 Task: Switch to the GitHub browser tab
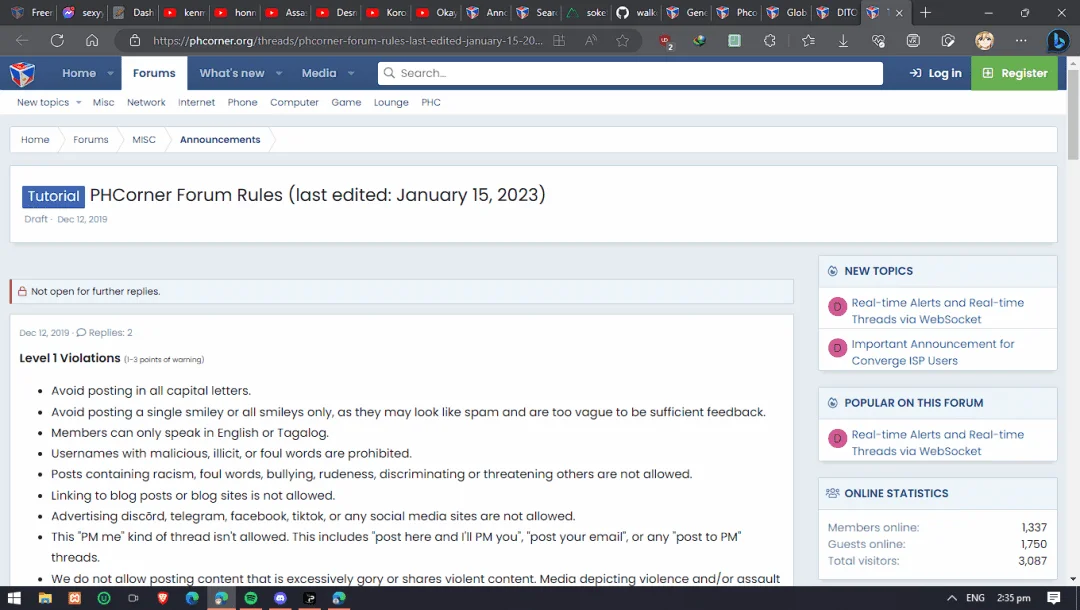(x=638, y=12)
